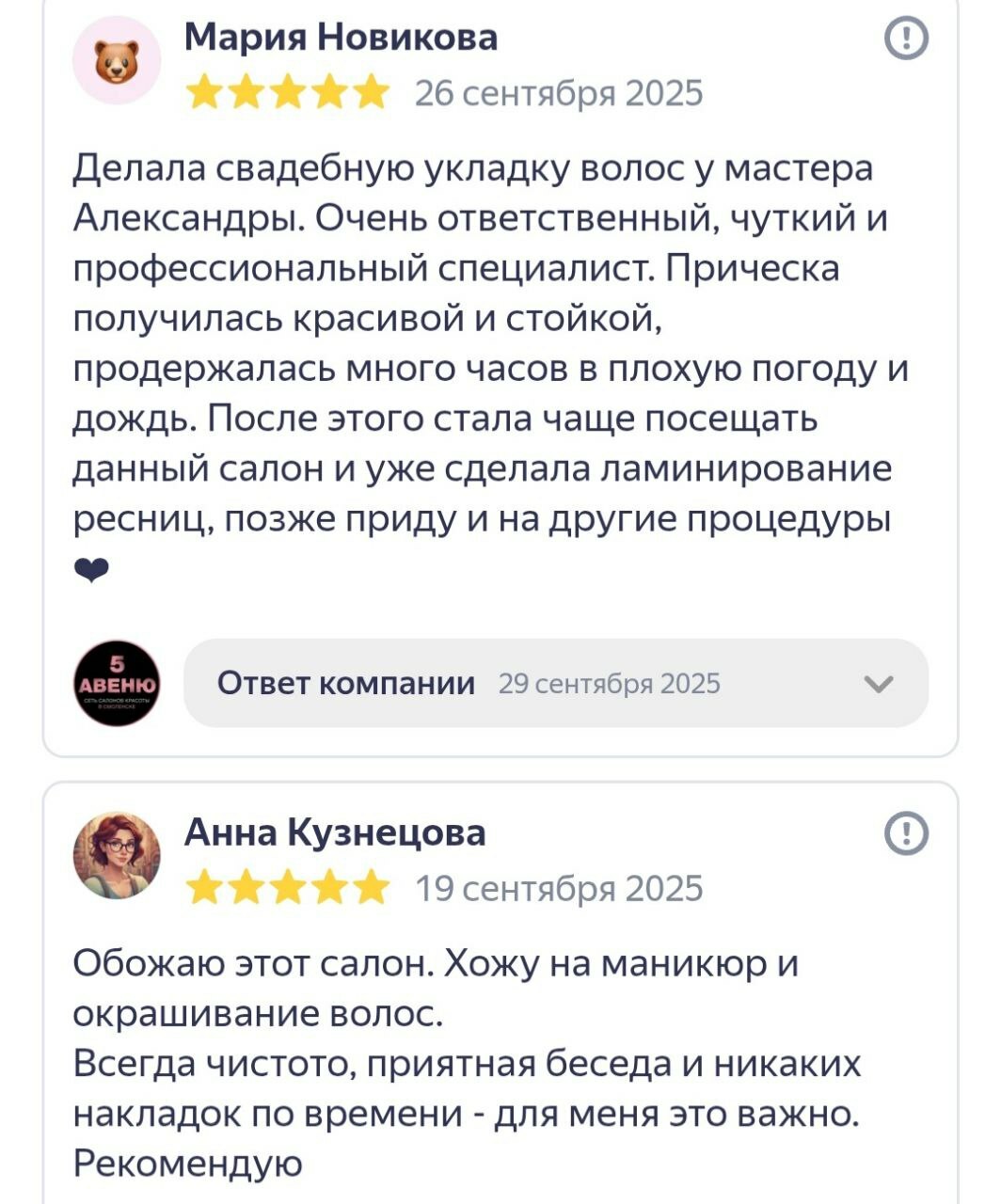1001x1204 pixels.
Task: Click the heart emoji ending Мария's review
Action: [x=91, y=570]
